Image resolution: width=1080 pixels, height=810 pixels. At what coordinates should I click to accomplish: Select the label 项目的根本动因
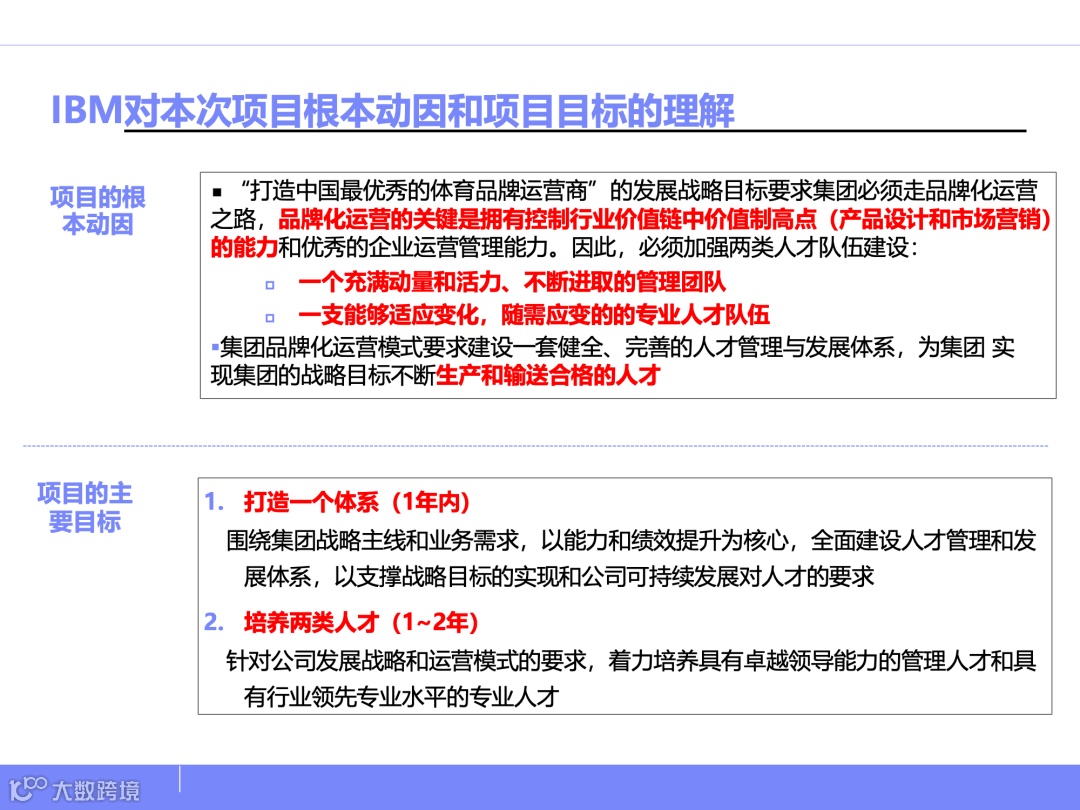coord(98,210)
